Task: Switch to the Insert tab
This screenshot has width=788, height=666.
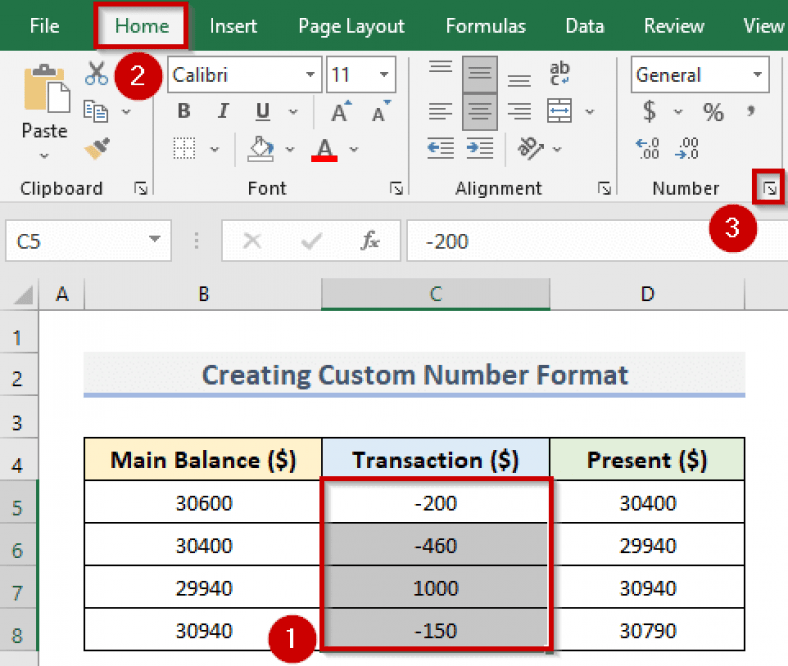Action: [x=233, y=26]
